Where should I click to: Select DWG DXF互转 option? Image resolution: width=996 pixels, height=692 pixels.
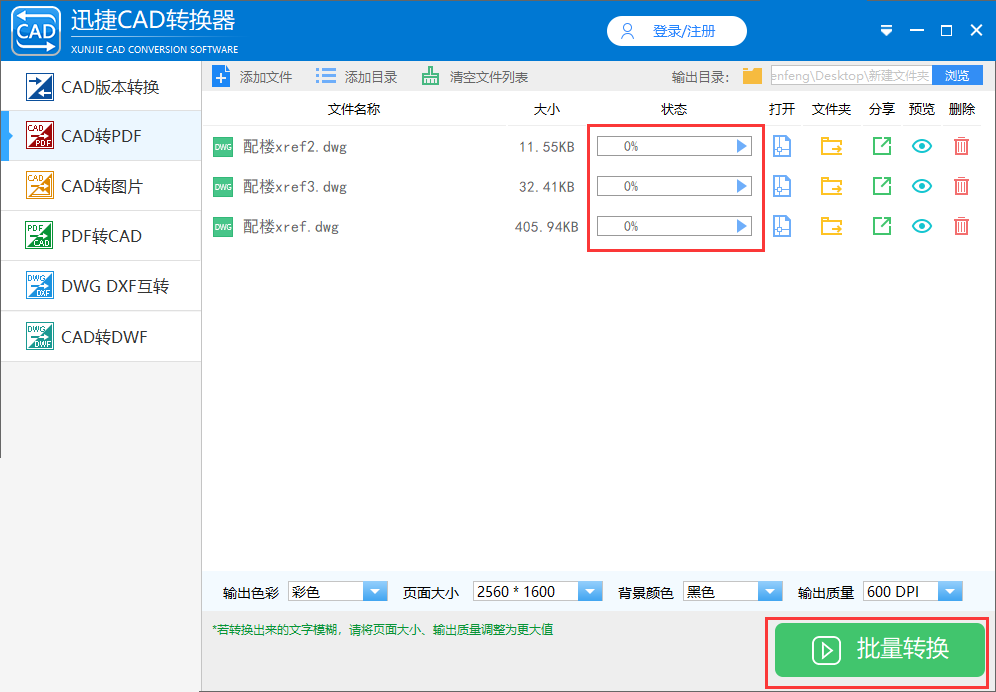coord(101,286)
